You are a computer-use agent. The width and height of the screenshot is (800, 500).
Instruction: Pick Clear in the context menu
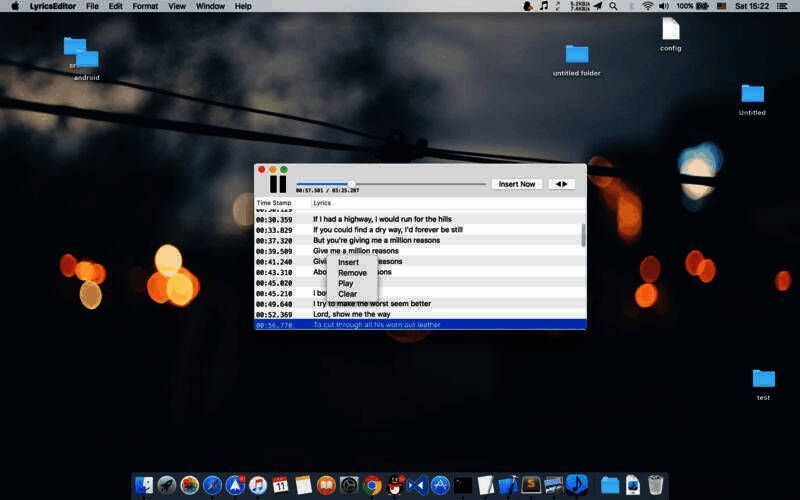coord(347,294)
